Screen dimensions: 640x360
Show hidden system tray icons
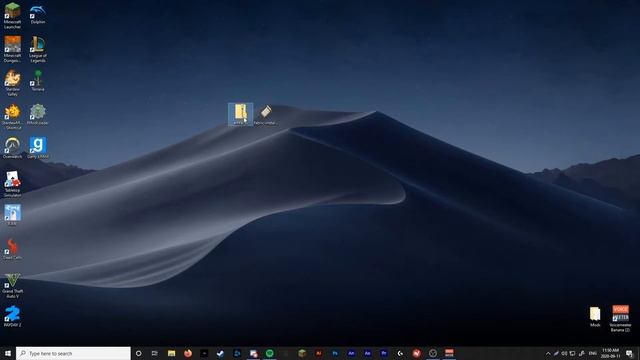[548, 353]
